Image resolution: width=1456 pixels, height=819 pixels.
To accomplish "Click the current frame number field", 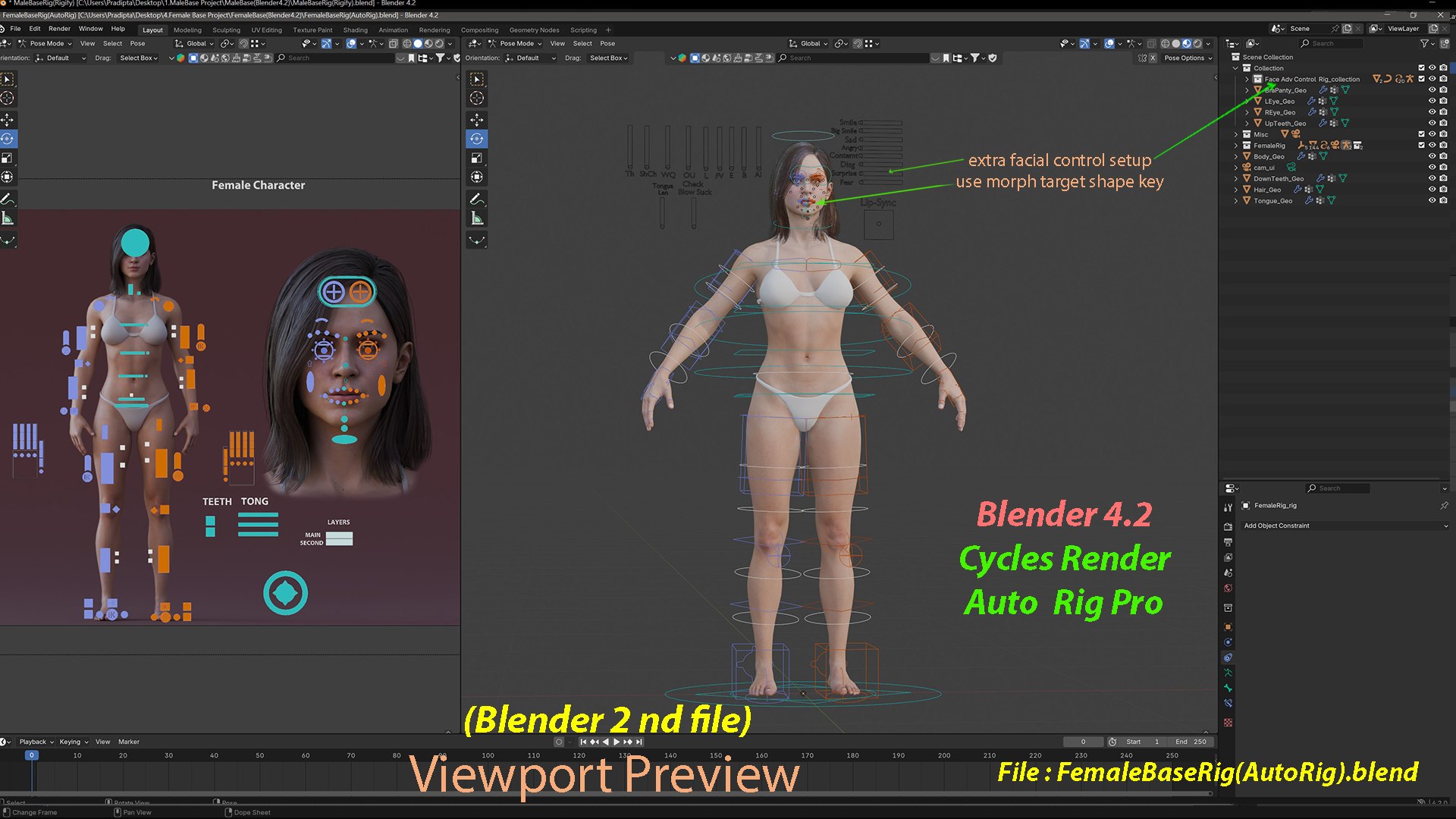I will [1083, 742].
